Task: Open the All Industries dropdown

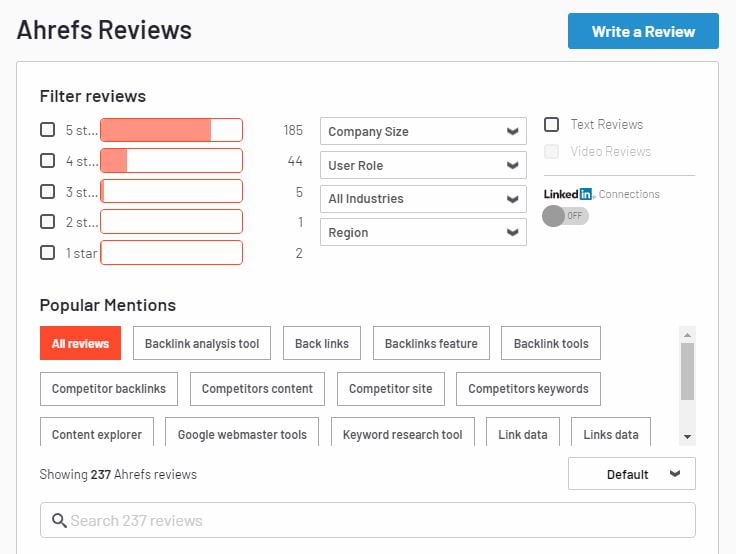Action: tap(423, 199)
